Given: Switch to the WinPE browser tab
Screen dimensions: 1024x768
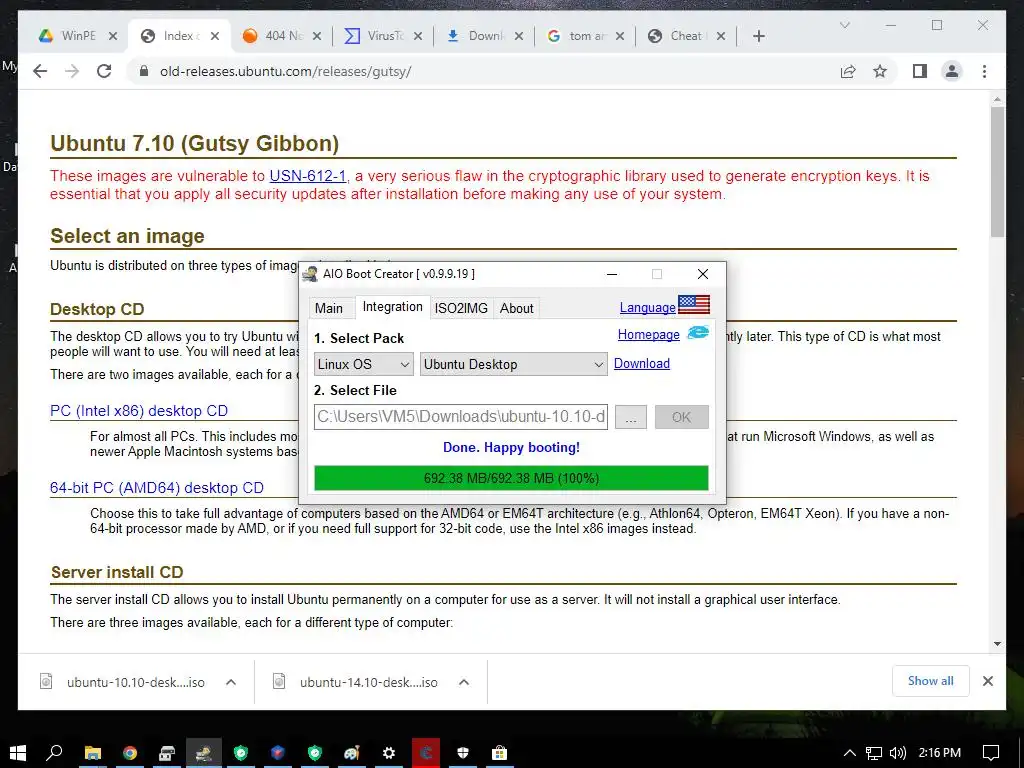Looking at the screenshot, I should coord(78,36).
